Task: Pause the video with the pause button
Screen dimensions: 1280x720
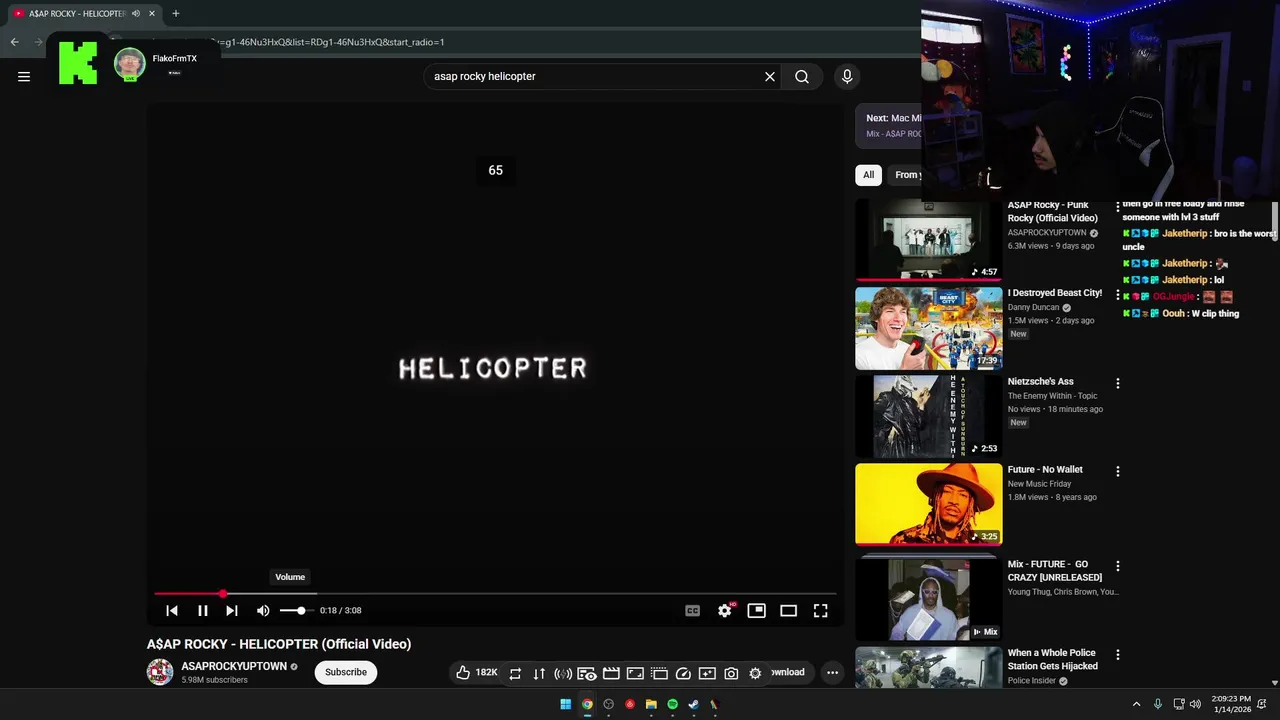Action: (x=202, y=610)
